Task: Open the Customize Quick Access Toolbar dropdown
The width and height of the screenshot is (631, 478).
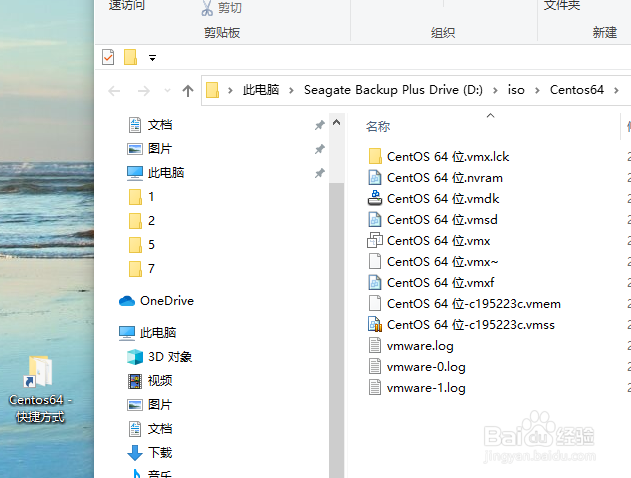Action: click(152, 58)
